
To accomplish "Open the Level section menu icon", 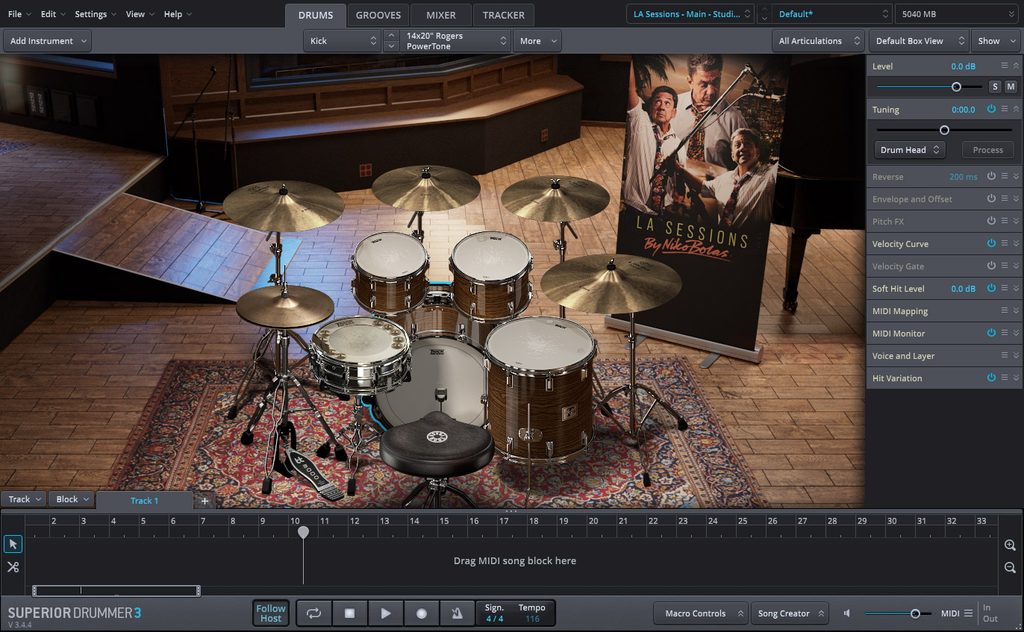I will click(x=1004, y=65).
